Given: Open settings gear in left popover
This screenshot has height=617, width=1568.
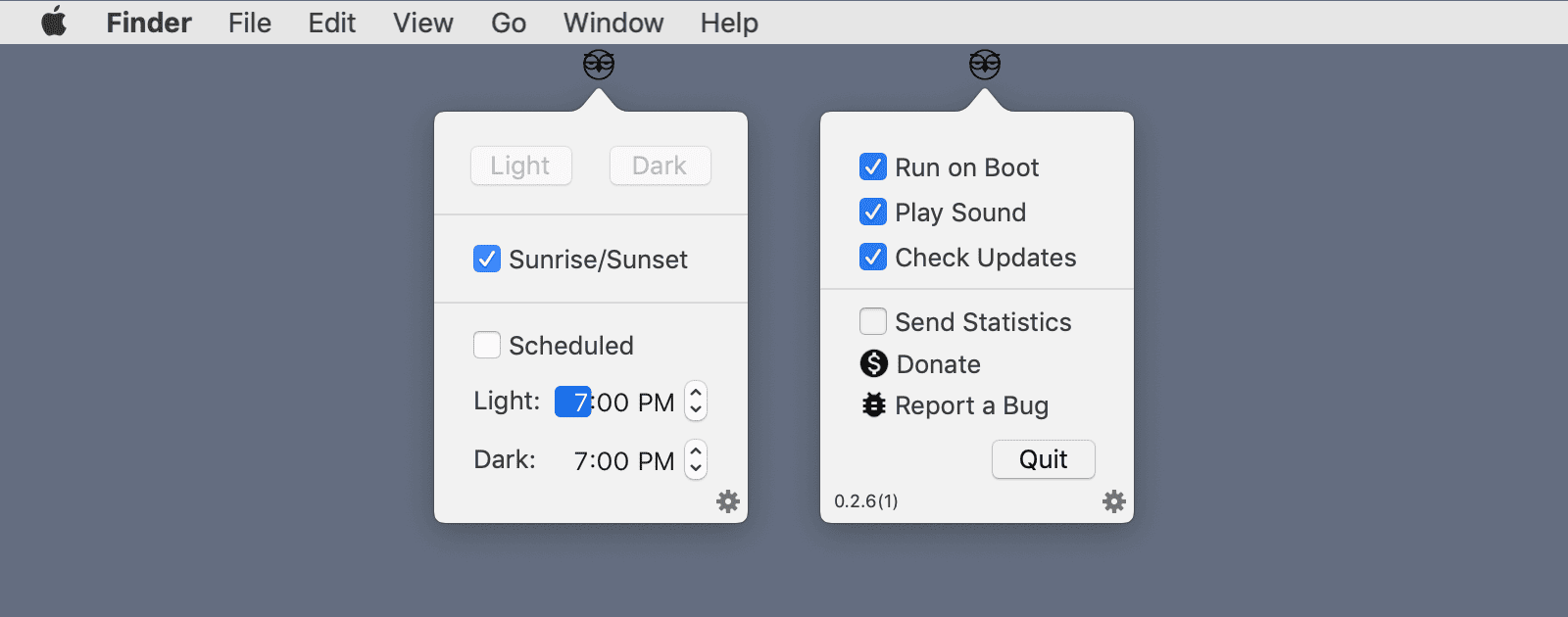Looking at the screenshot, I should pyautogui.click(x=728, y=501).
